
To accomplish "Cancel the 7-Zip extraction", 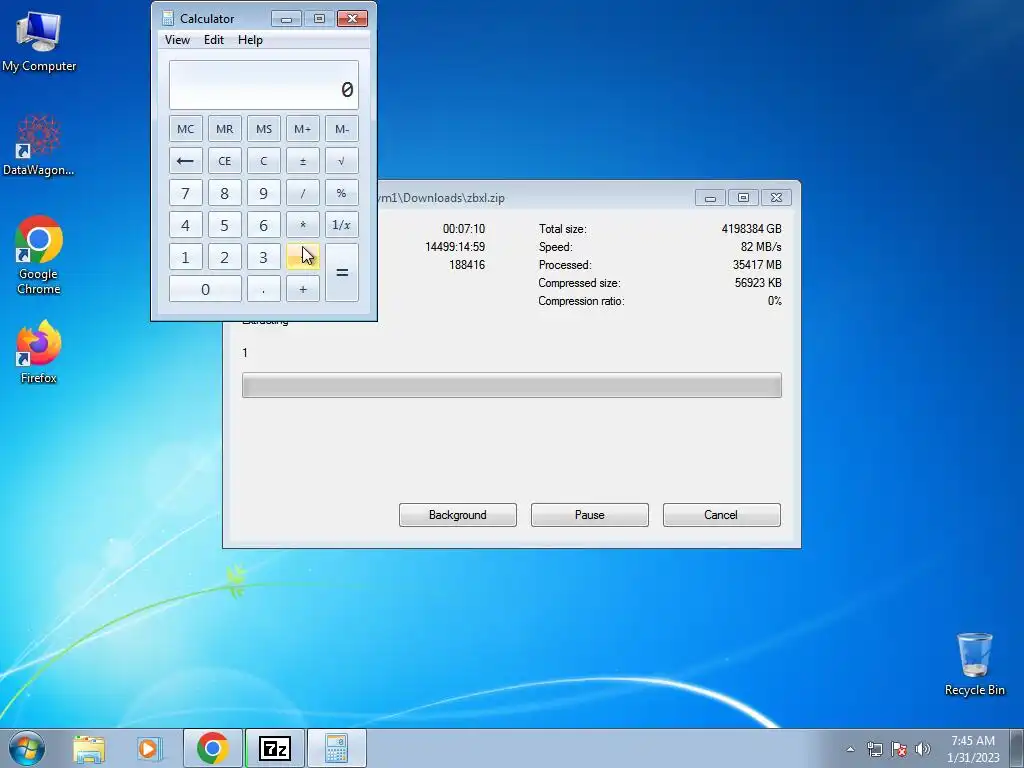I will point(722,515).
